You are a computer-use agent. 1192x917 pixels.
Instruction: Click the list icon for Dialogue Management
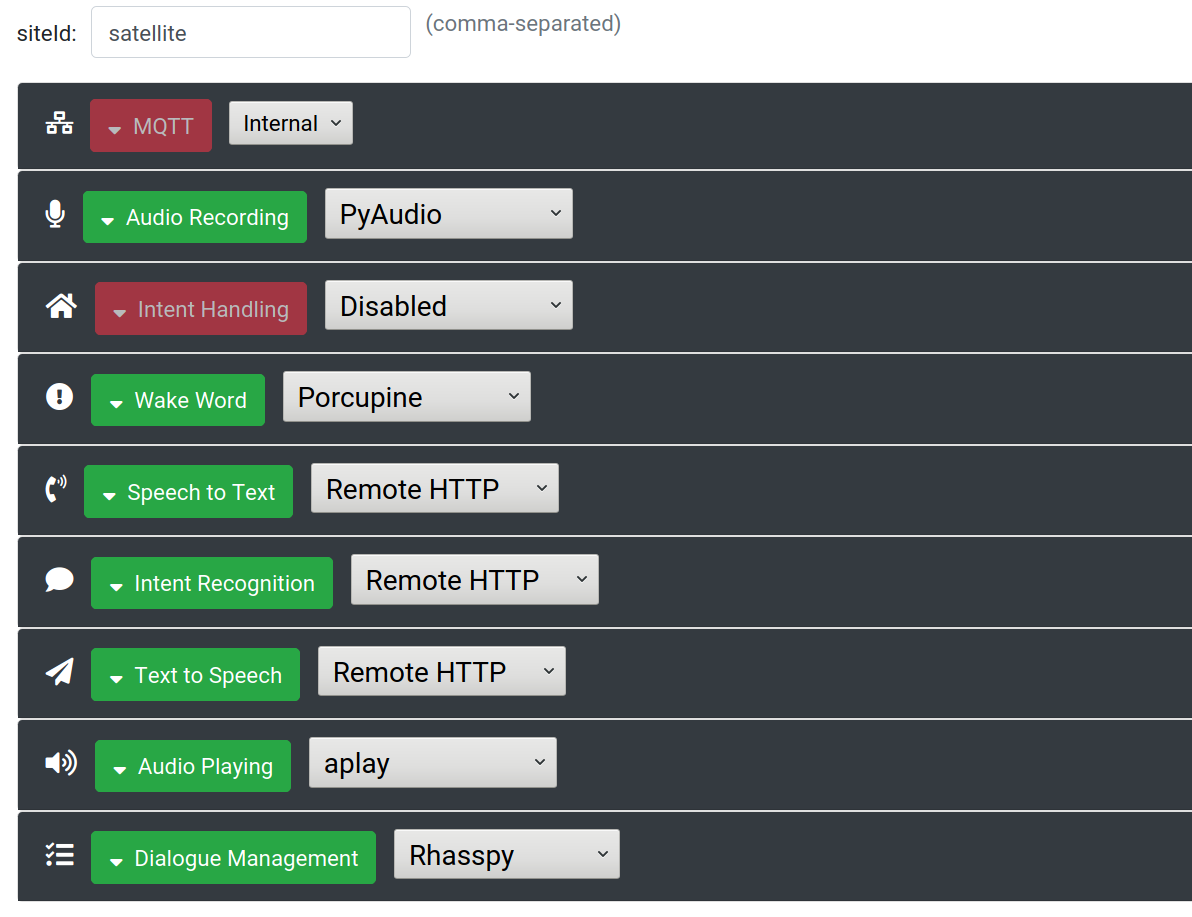click(x=58, y=855)
